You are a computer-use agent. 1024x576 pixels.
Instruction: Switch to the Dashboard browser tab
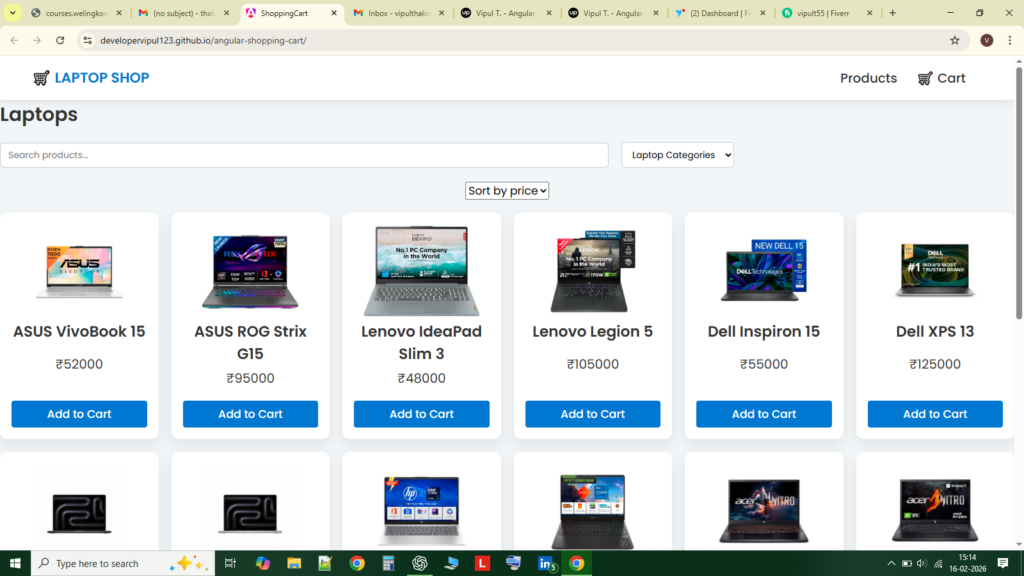tap(720, 13)
